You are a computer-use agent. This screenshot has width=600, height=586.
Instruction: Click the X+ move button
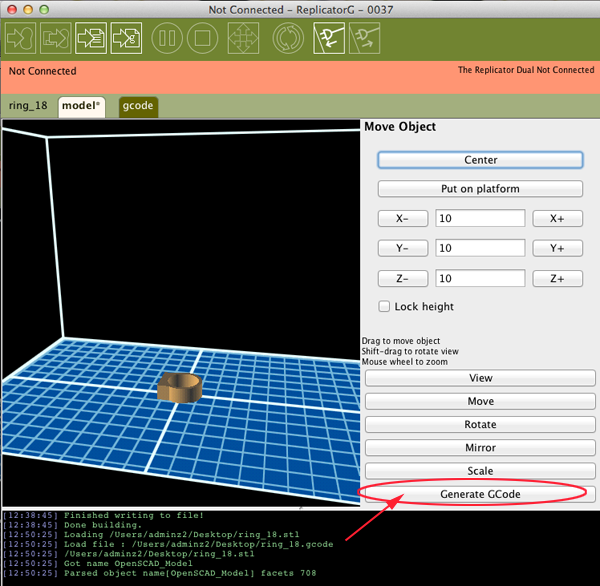(558, 219)
